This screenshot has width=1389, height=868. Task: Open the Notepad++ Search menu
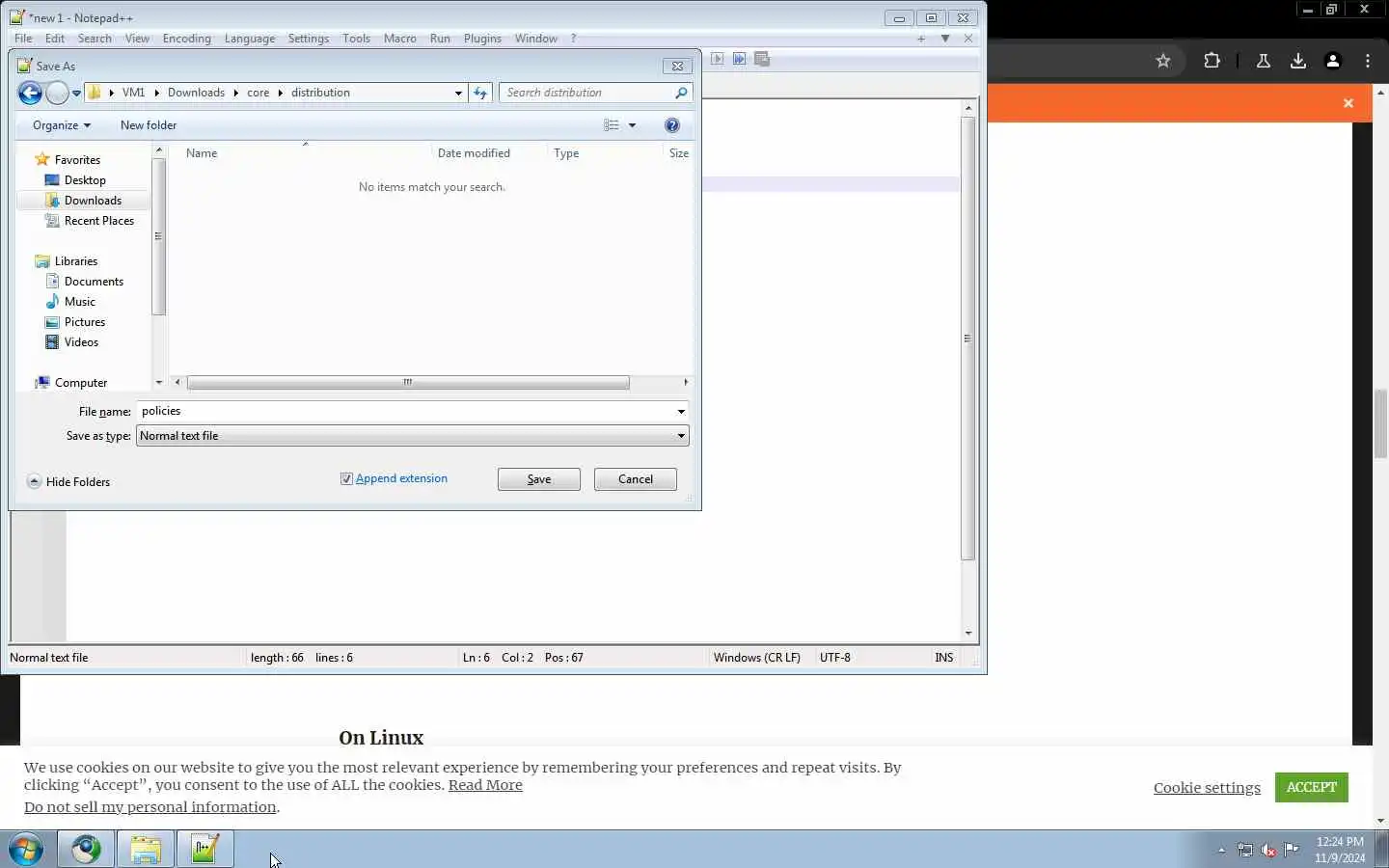coord(95,39)
